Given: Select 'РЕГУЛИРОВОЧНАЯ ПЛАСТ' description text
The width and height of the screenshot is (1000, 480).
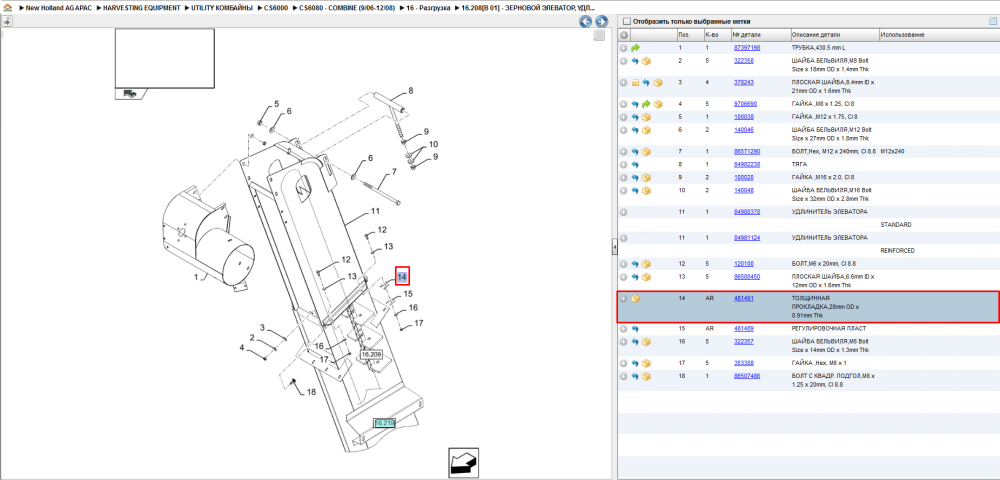Looking at the screenshot, I should click(x=828, y=329).
